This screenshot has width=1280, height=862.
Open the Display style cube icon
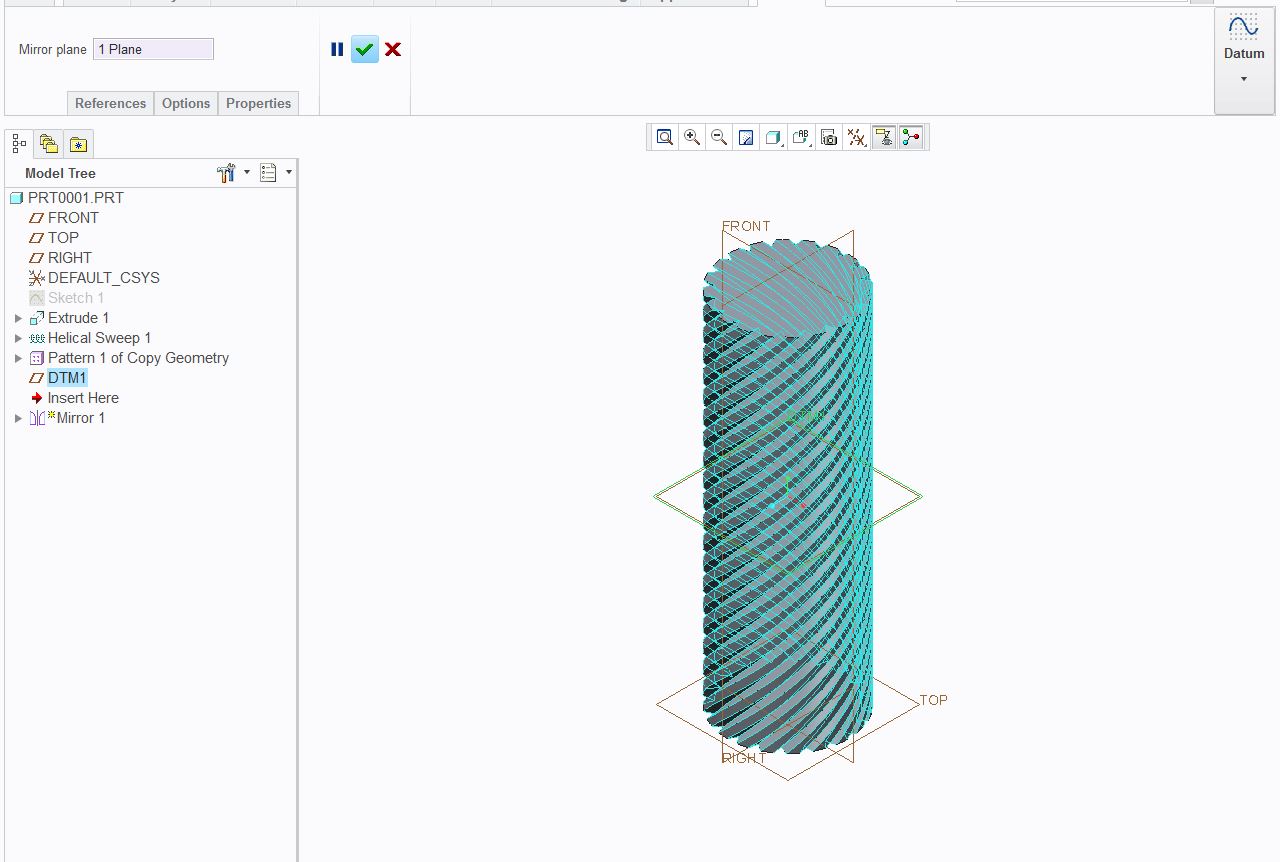(x=773, y=138)
